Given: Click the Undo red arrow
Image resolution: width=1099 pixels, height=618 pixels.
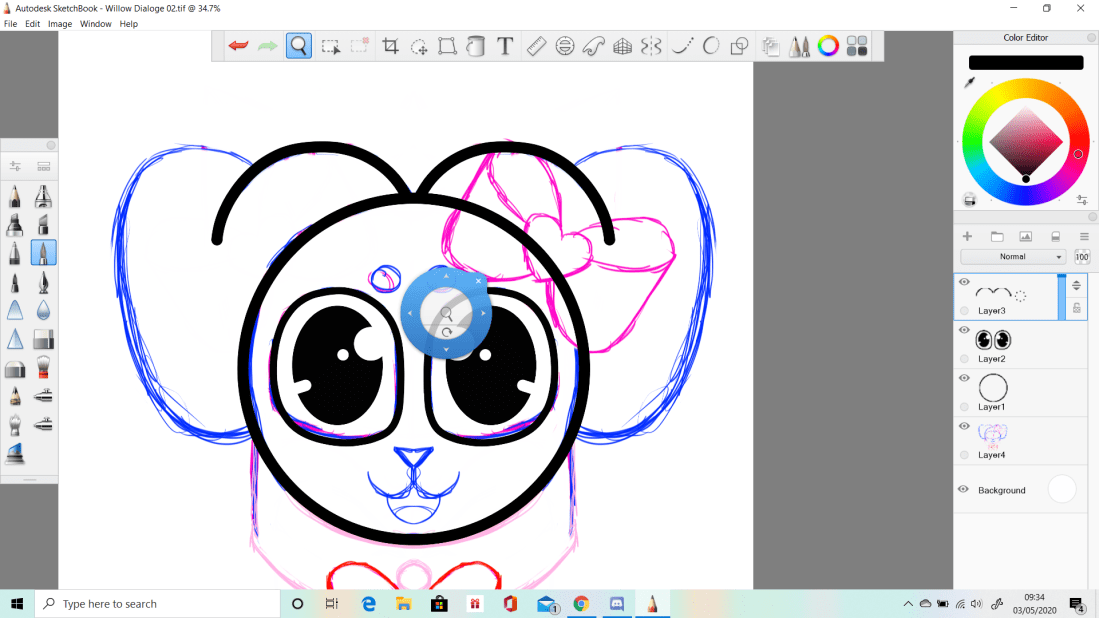Looking at the screenshot, I should coord(238,46).
